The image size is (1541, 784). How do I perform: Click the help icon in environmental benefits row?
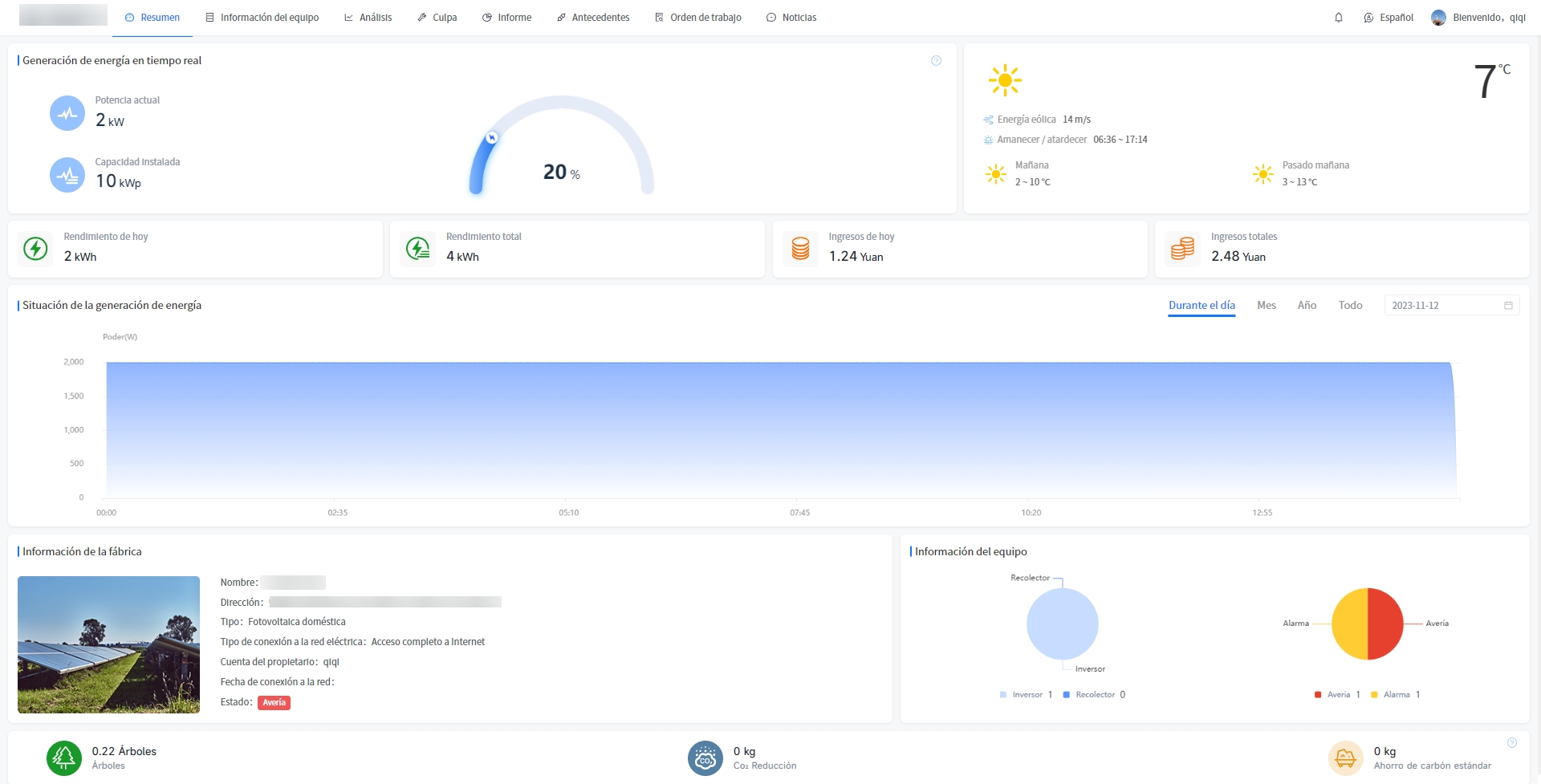click(1512, 743)
